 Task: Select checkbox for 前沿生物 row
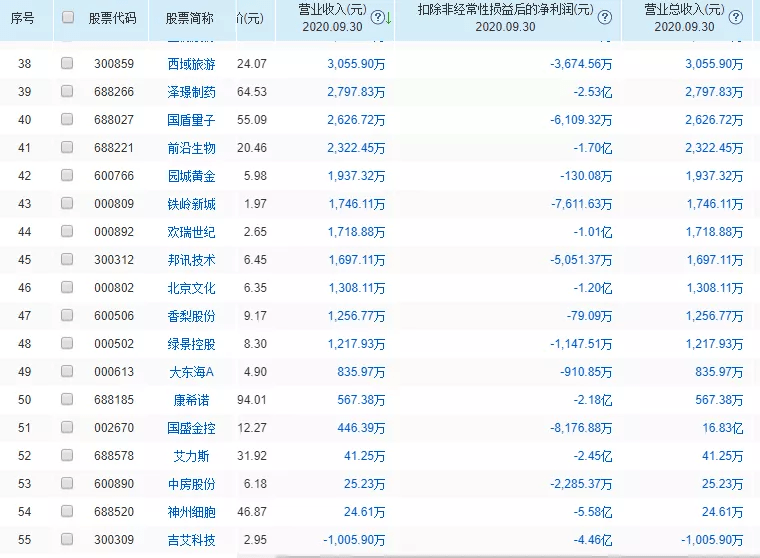click(67, 147)
